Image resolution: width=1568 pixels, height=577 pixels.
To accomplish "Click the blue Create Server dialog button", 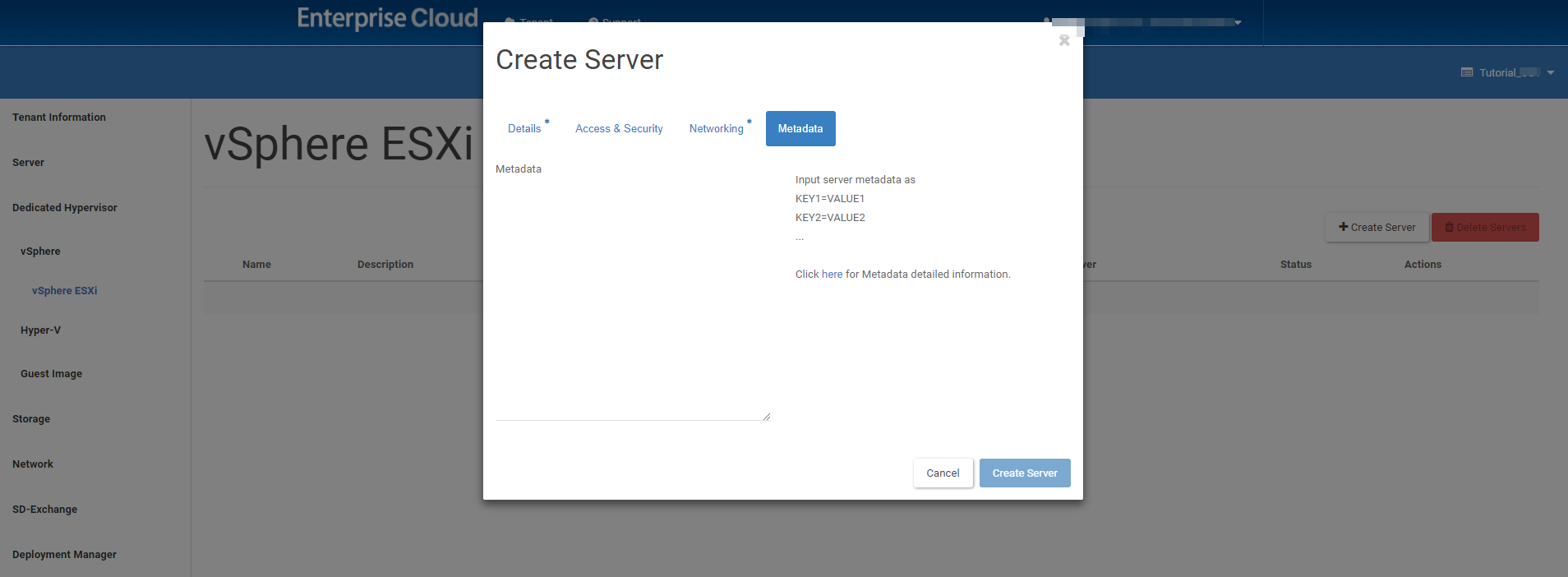I will pyautogui.click(x=1024, y=473).
